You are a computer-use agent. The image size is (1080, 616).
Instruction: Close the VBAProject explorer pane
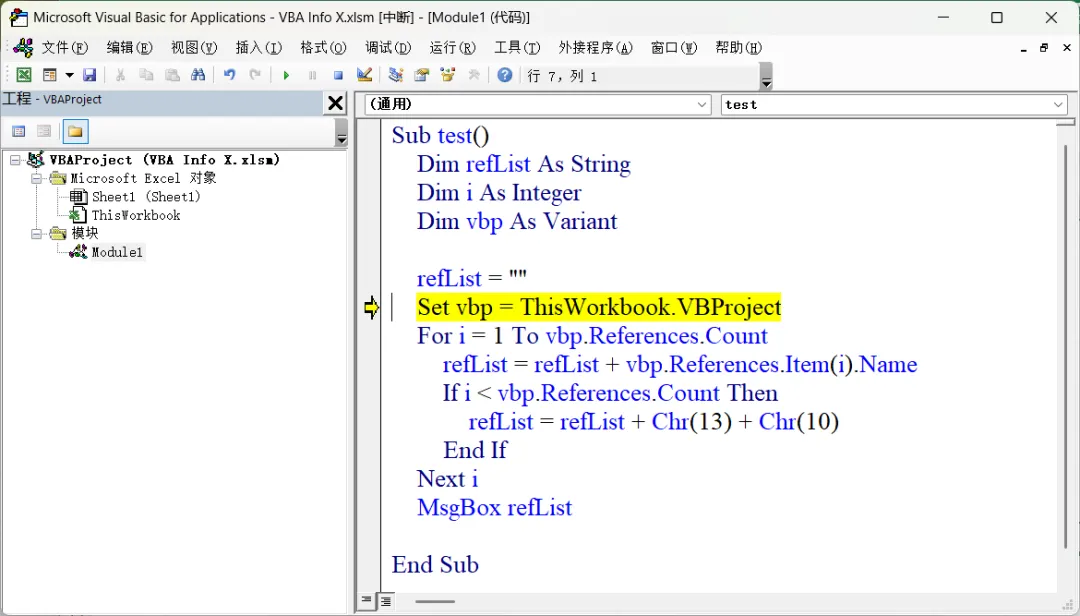[x=335, y=103]
